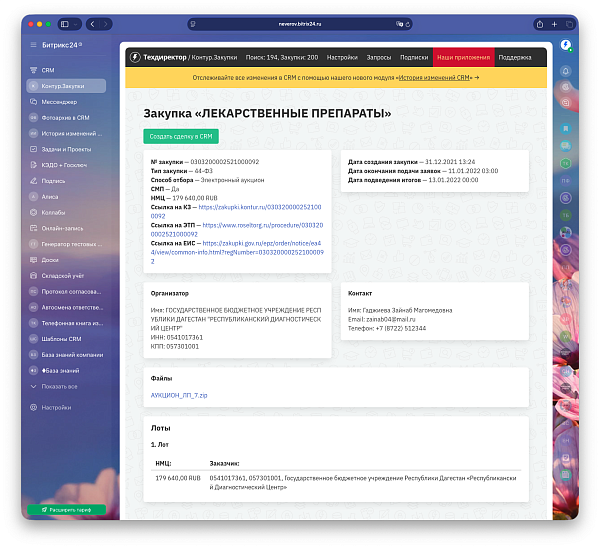Screen dimensions: 600x548
Task: Open the История изменений CRM banner link
Action: pyautogui.click(x=434, y=78)
